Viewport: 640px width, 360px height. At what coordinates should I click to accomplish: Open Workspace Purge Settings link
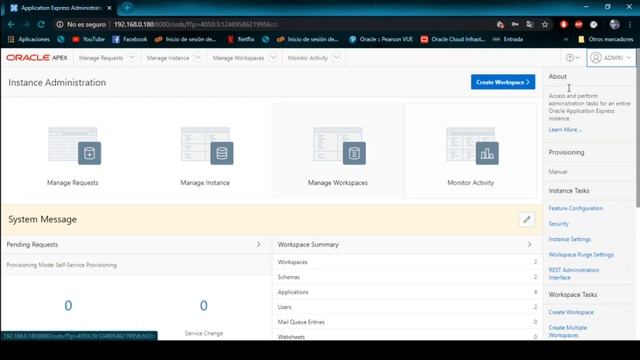pyautogui.click(x=581, y=255)
